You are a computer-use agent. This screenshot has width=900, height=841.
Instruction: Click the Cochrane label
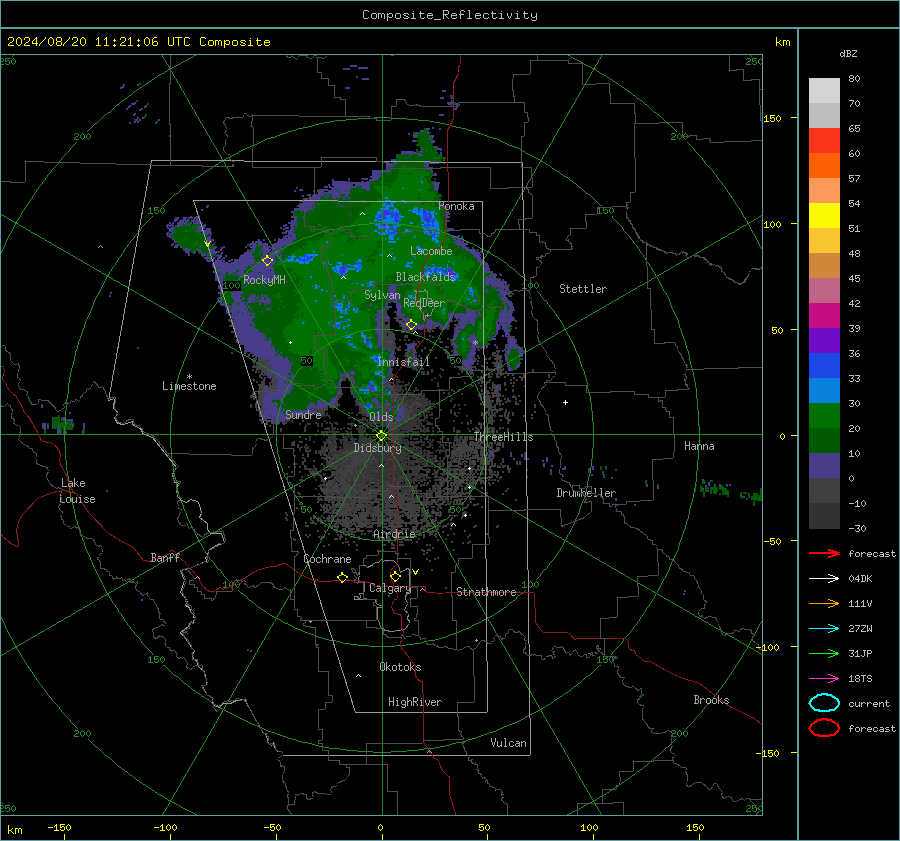(x=327, y=559)
